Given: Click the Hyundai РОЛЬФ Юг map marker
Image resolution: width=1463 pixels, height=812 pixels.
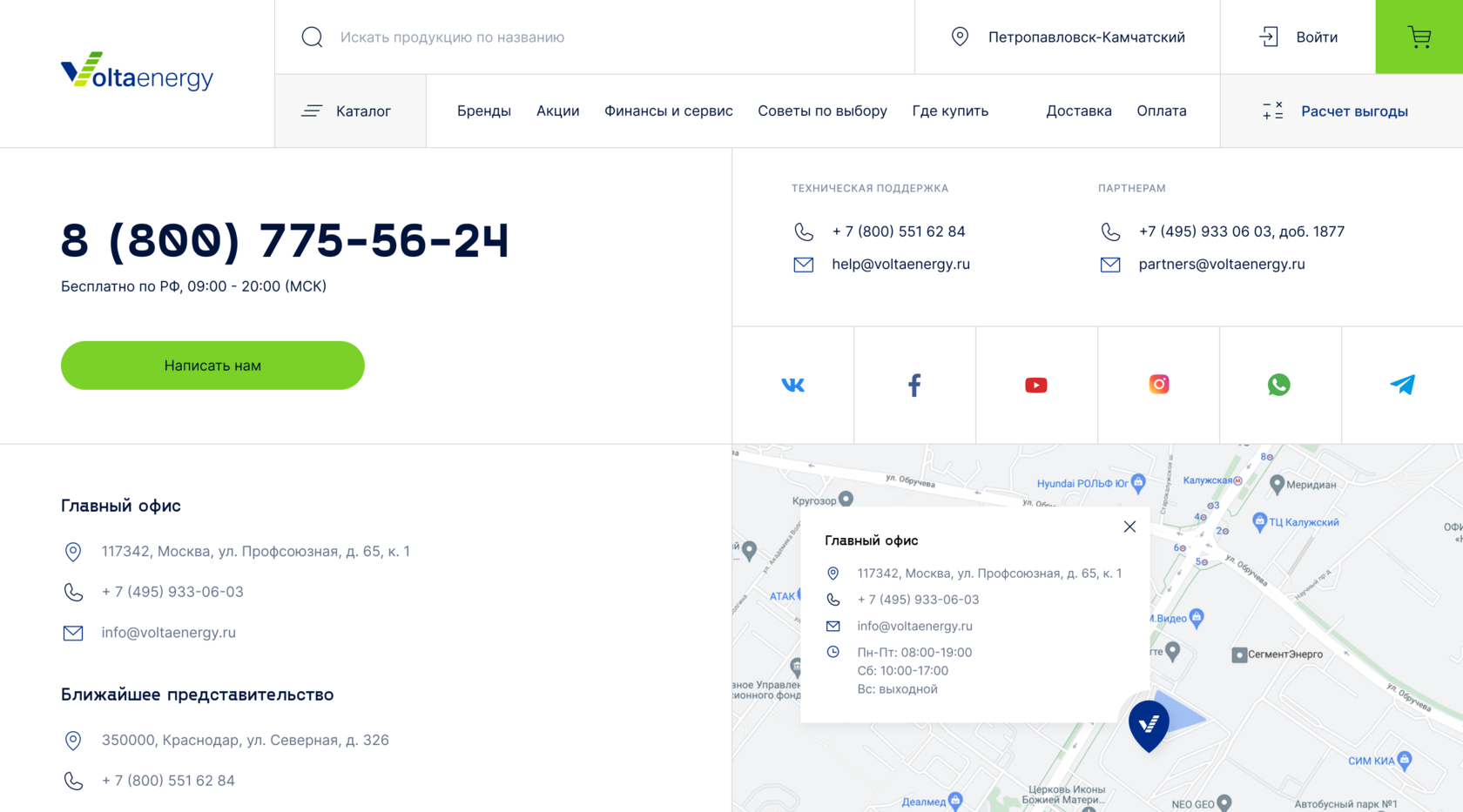Looking at the screenshot, I should (1138, 483).
